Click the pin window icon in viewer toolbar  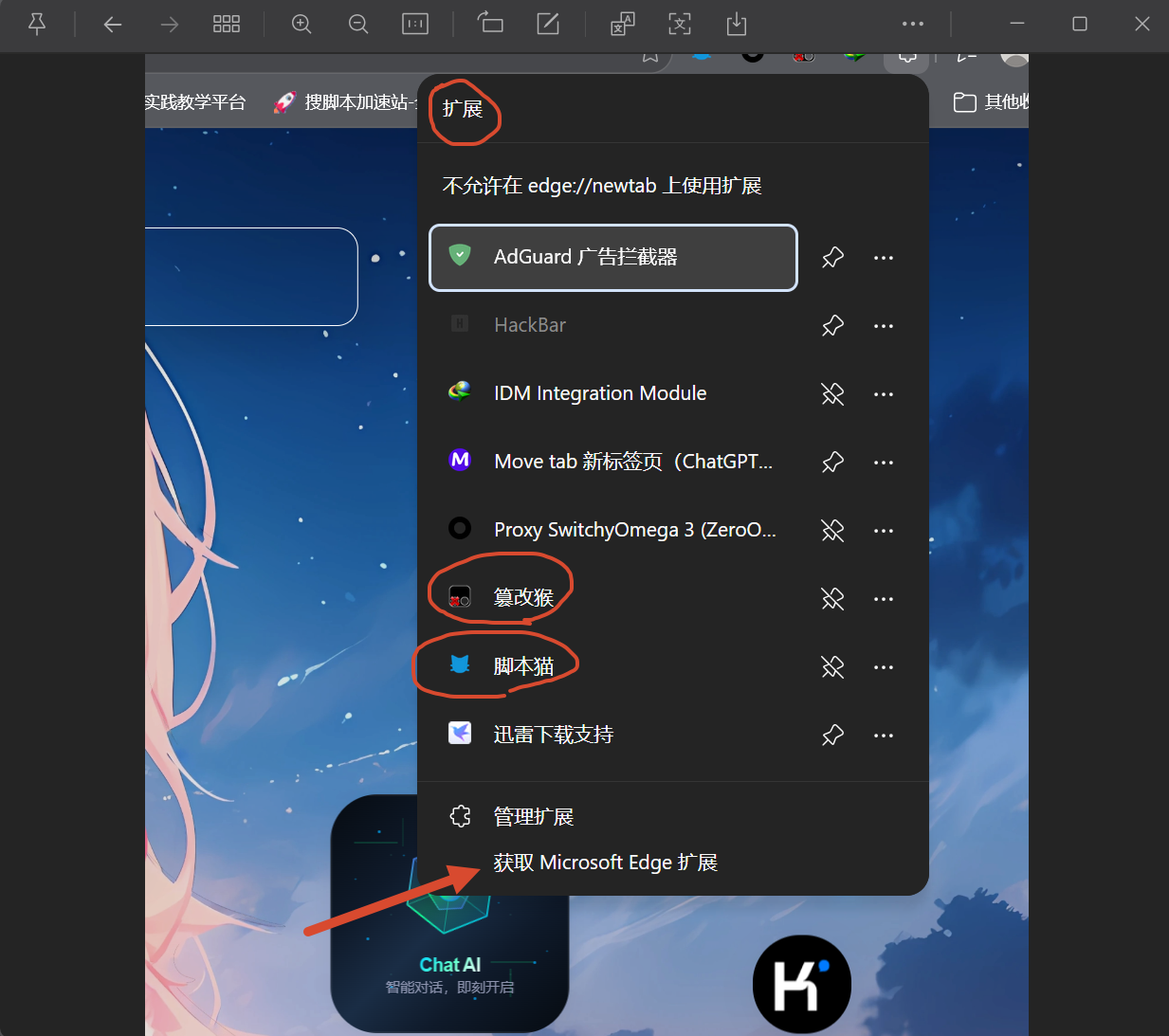click(37, 24)
